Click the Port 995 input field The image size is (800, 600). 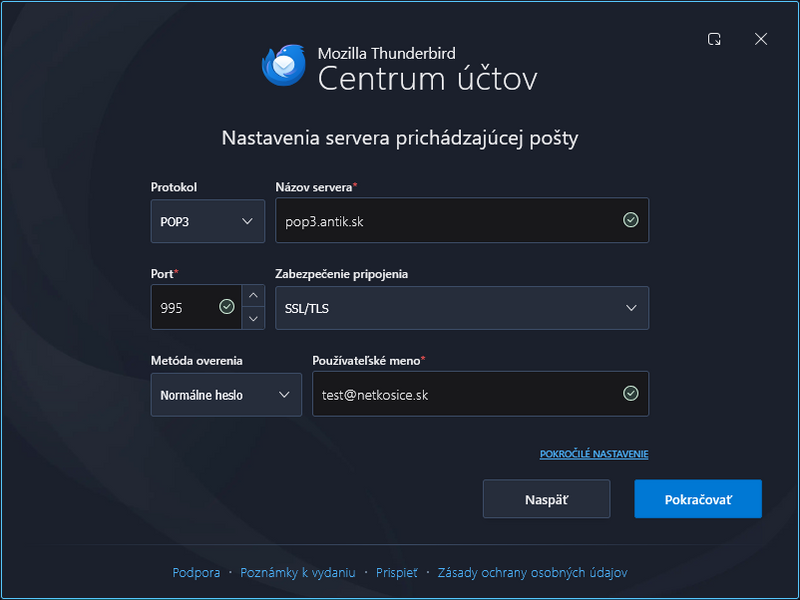196,307
